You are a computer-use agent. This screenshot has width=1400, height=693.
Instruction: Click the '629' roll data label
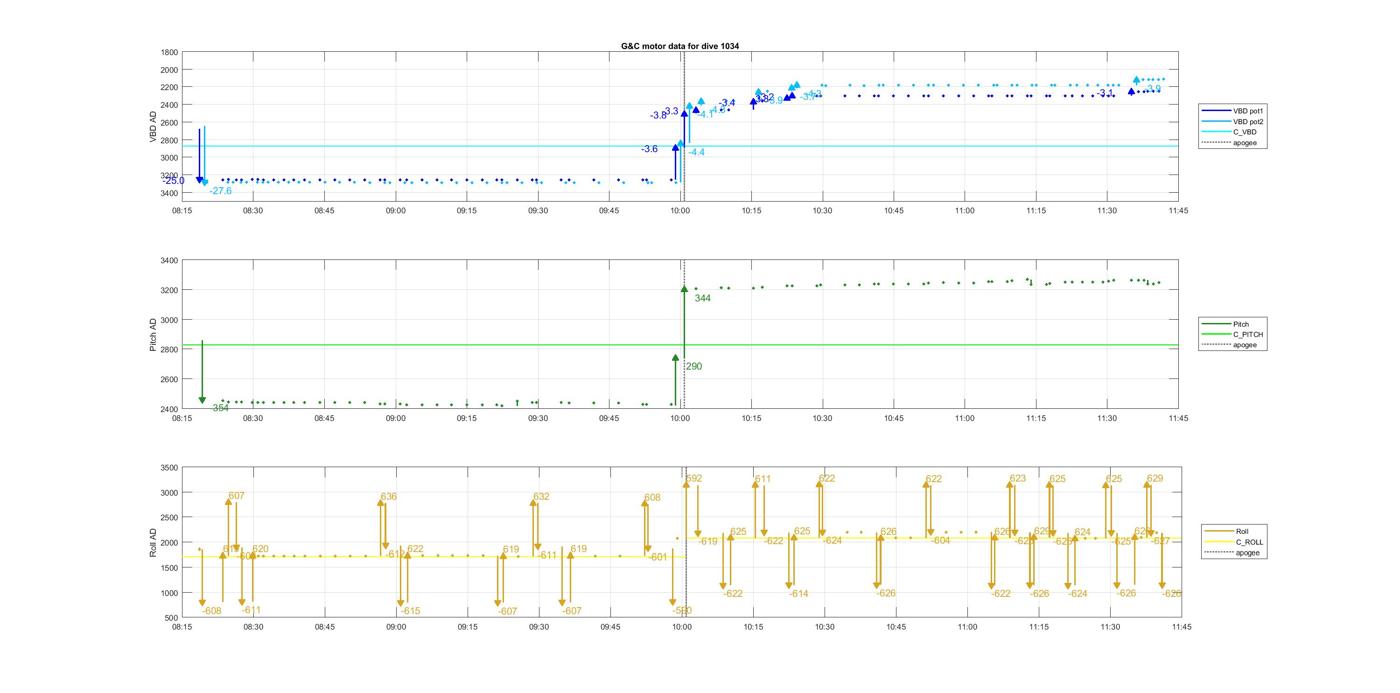tap(1155, 479)
